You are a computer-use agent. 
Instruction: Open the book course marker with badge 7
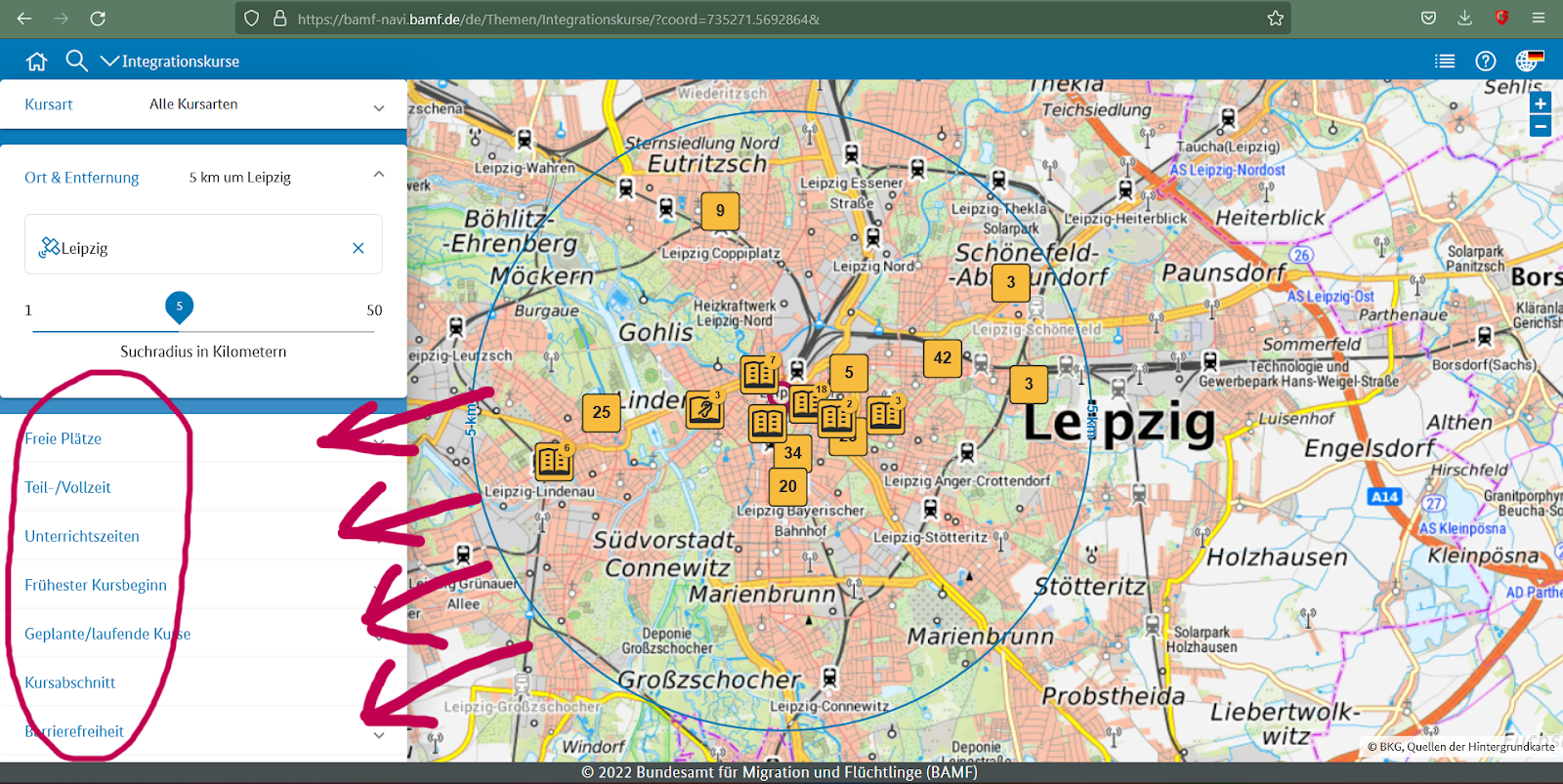[x=759, y=373]
